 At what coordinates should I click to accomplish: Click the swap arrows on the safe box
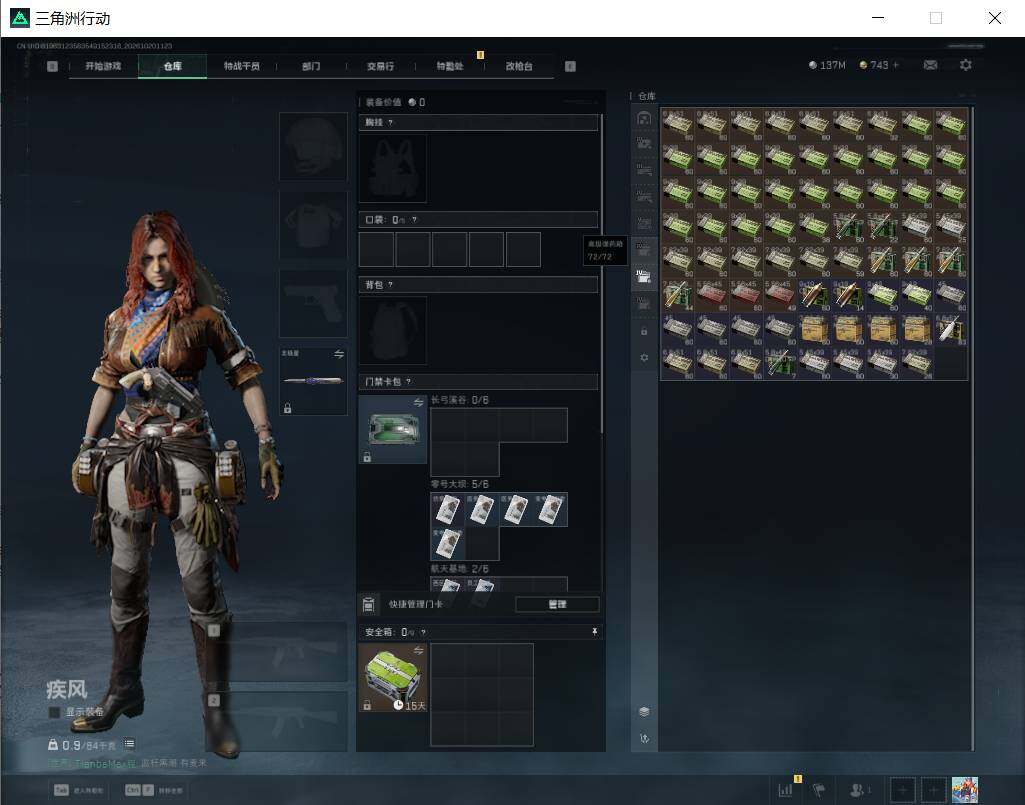tap(418, 651)
